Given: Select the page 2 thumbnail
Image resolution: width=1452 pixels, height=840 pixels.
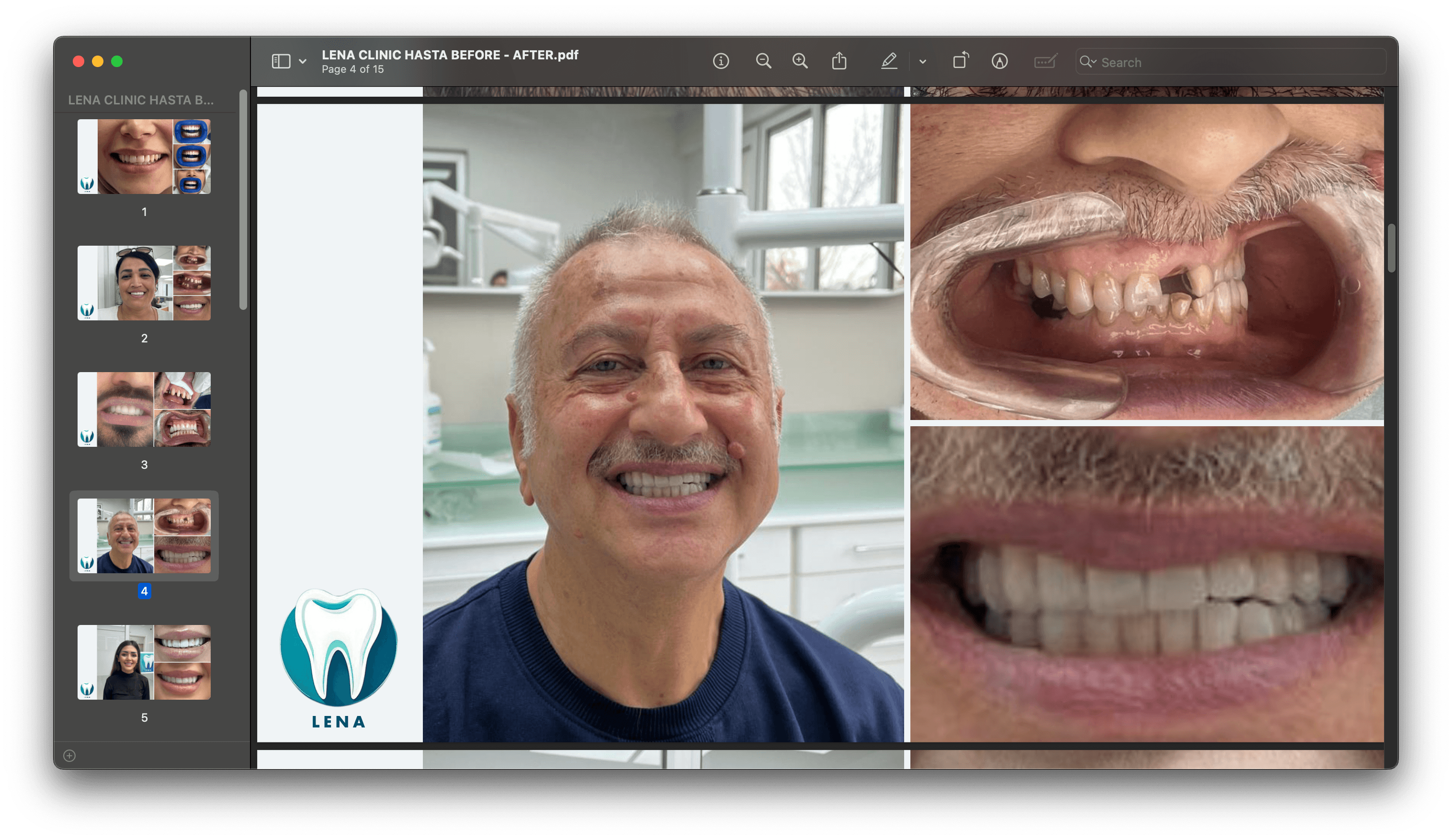Looking at the screenshot, I should (144, 283).
